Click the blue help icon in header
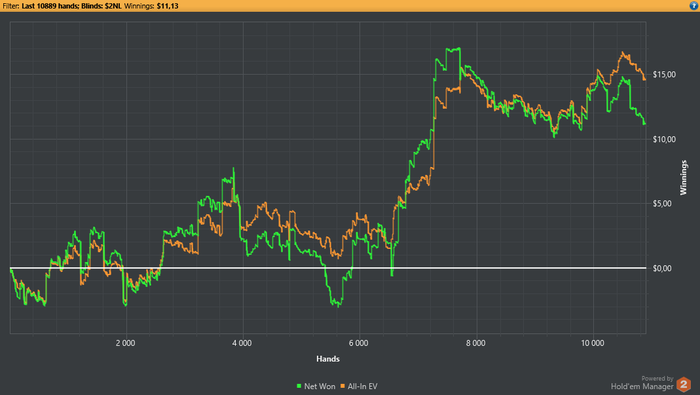 click(695, 5)
